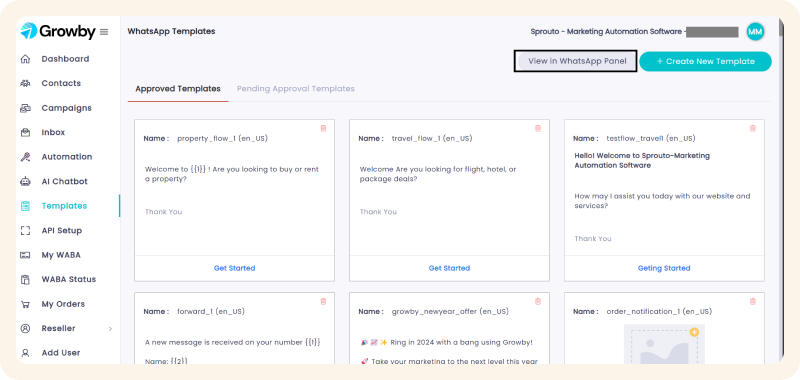Open Contacts from the sidebar
Viewport: 800px width, 380px height.
(x=61, y=83)
